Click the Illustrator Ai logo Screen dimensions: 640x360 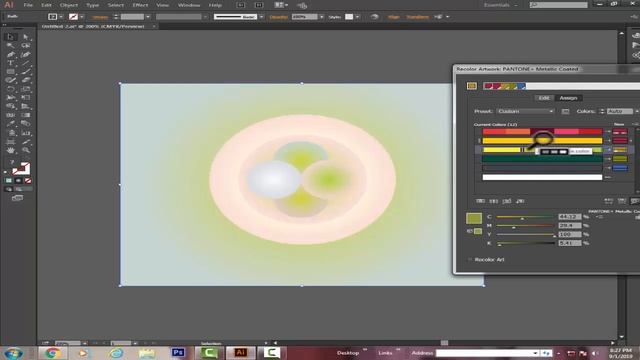click(9, 5)
